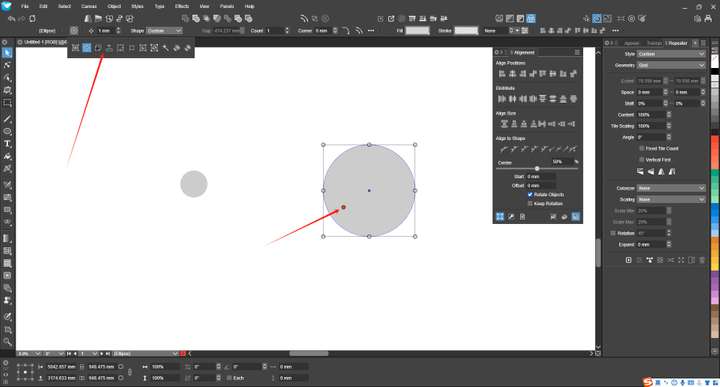Select the Zoom magnifier tool
Viewport: 720px width, 387px height.
click(7, 342)
